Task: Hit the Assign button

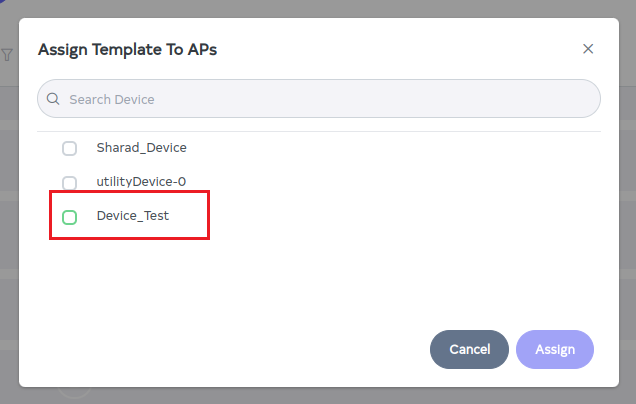Action: 555,350
